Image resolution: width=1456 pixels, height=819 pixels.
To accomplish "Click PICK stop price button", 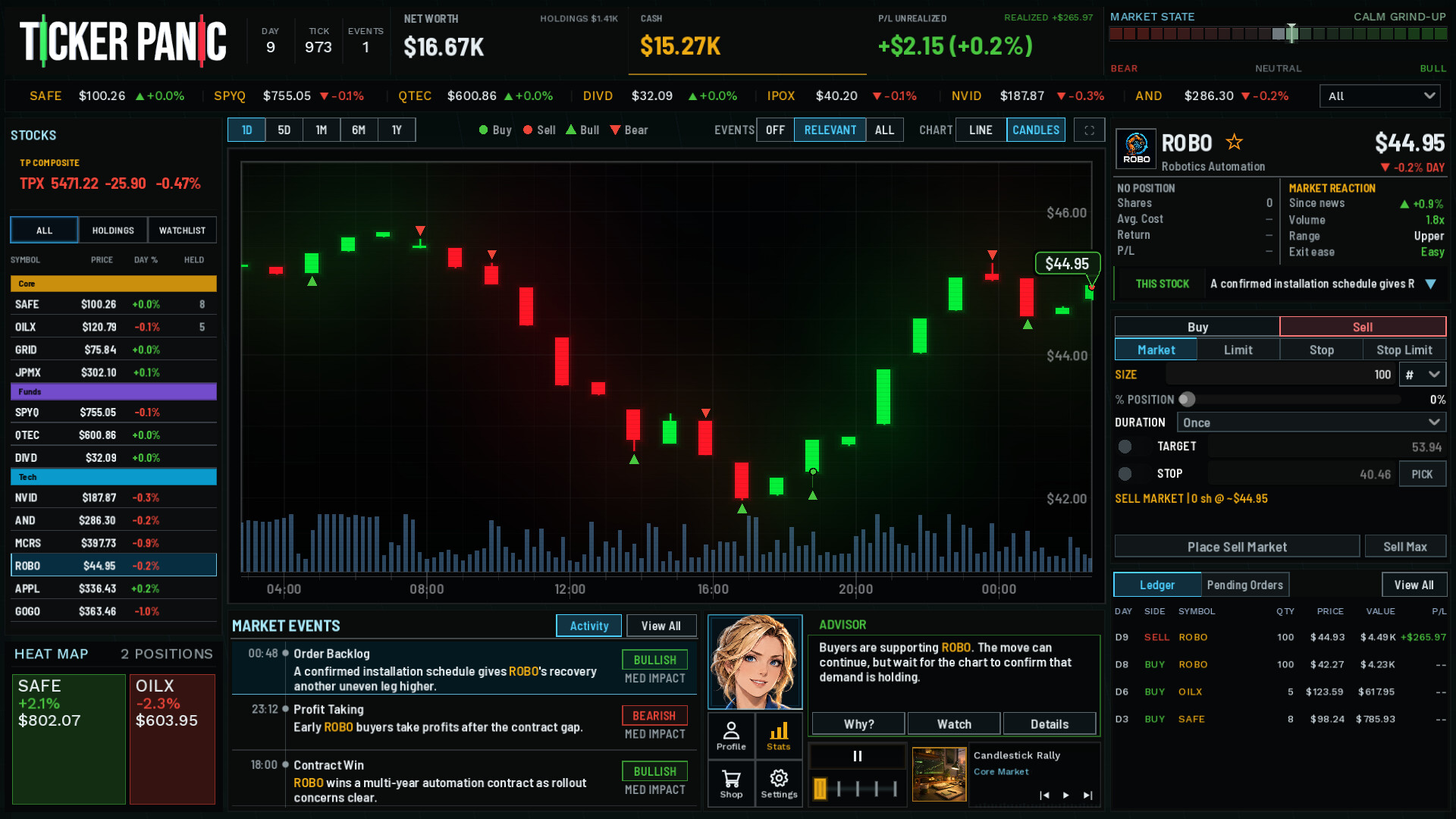I will [1422, 474].
